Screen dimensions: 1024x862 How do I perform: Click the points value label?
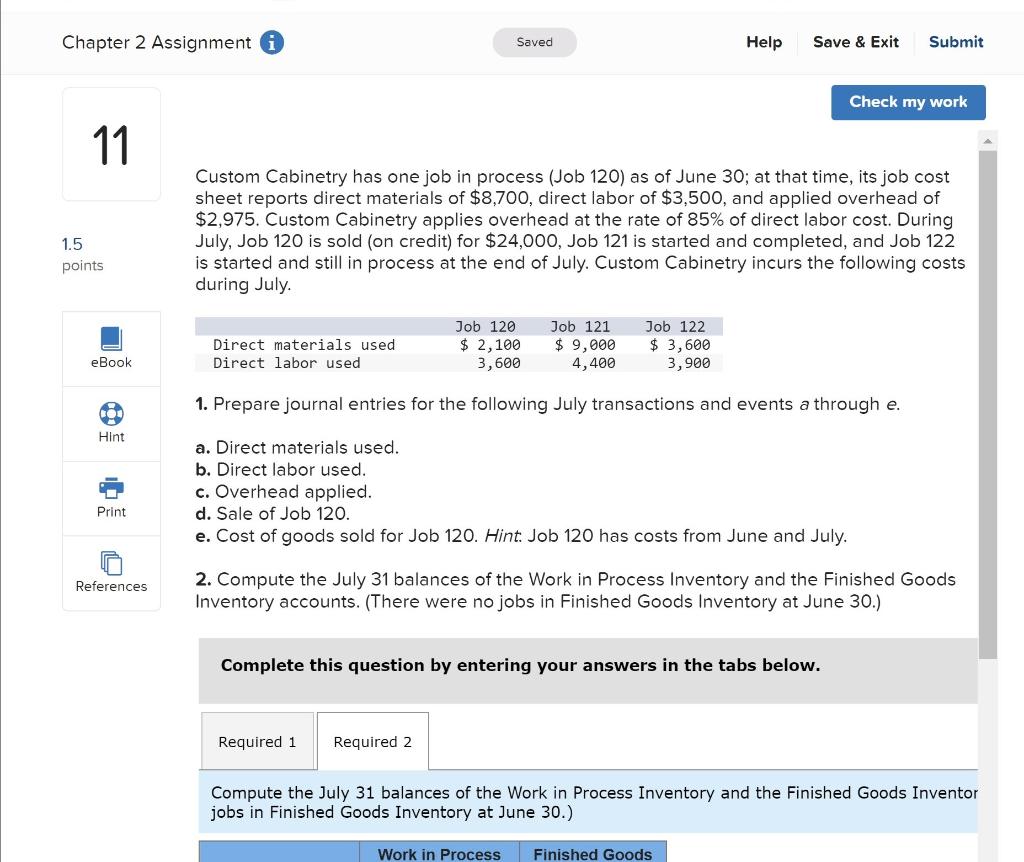click(x=80, y=254)
